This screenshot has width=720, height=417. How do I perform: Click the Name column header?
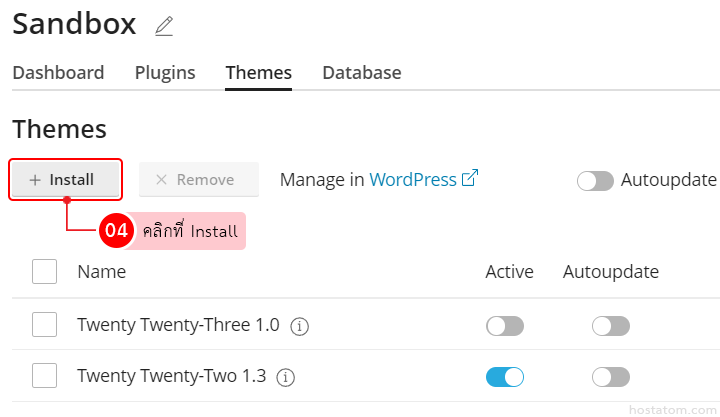point(102,272)
